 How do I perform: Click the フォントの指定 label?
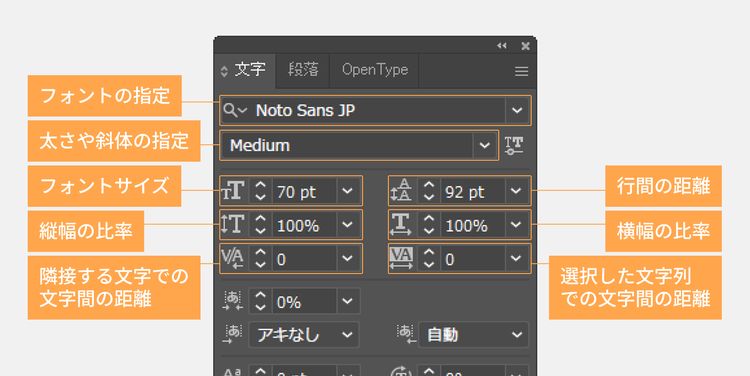click(x=105, y=96)
